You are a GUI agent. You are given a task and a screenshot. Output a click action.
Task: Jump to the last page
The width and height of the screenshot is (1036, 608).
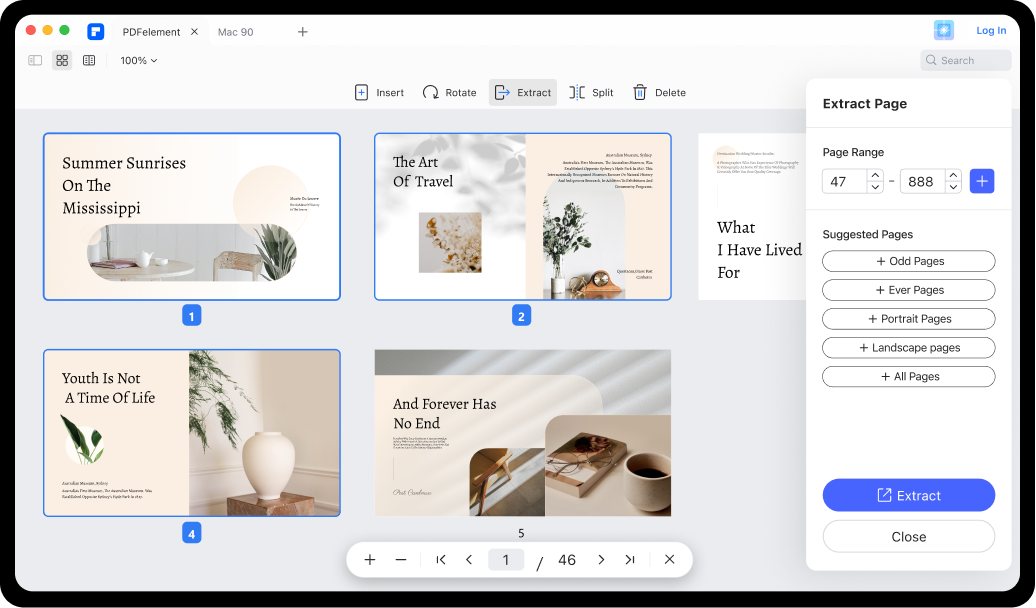[x=629, y=560]
